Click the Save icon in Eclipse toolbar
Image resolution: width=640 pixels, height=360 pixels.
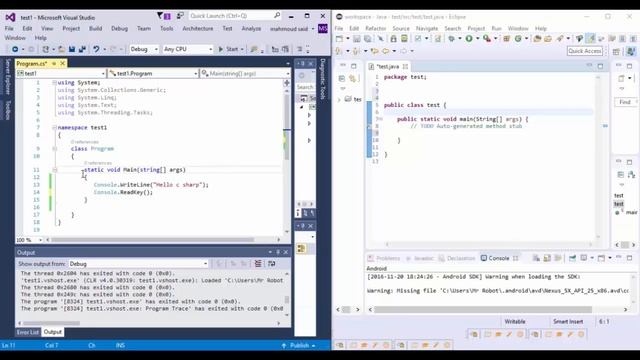(357, 39)
